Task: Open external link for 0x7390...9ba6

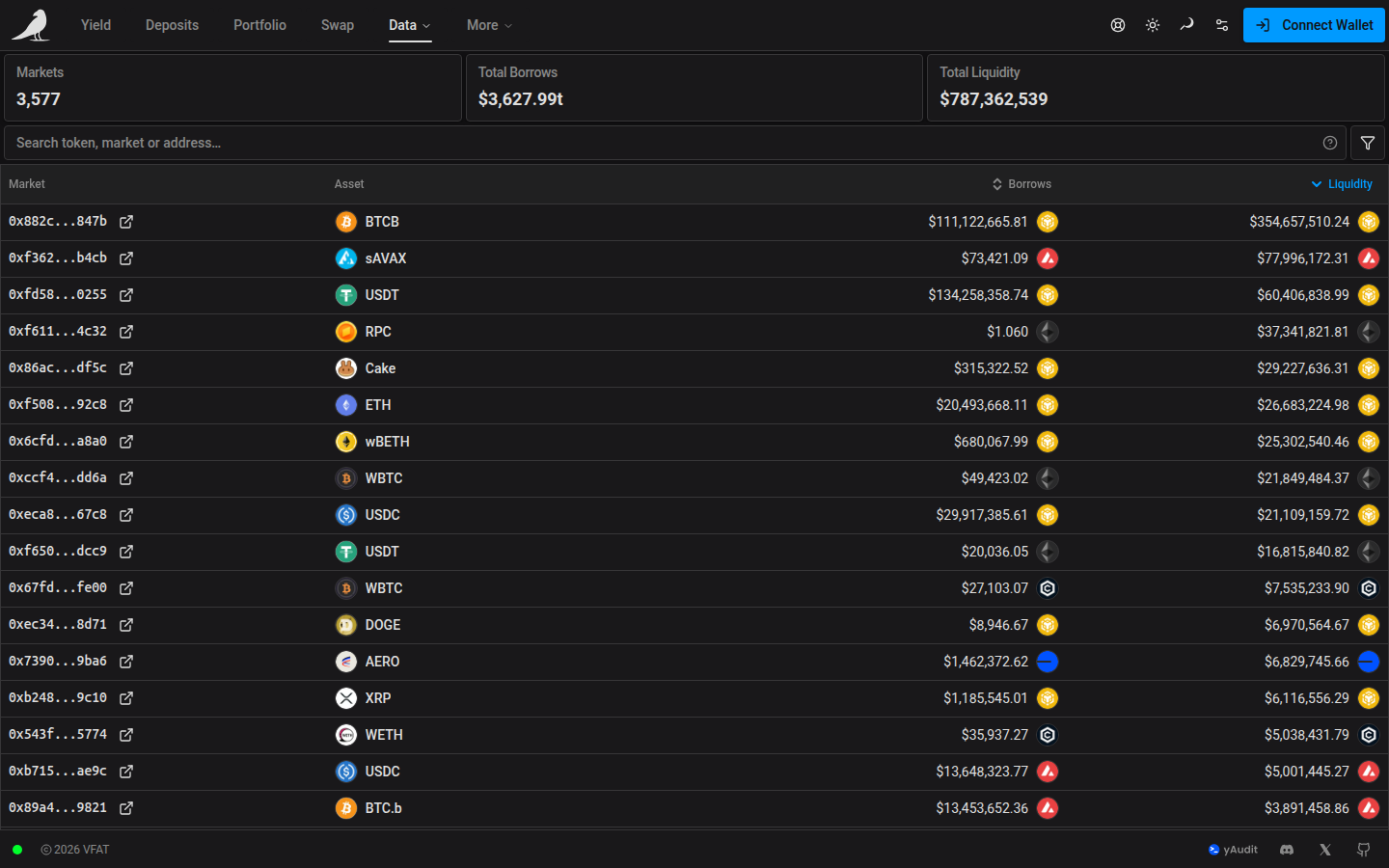Action: click(126, 662)
